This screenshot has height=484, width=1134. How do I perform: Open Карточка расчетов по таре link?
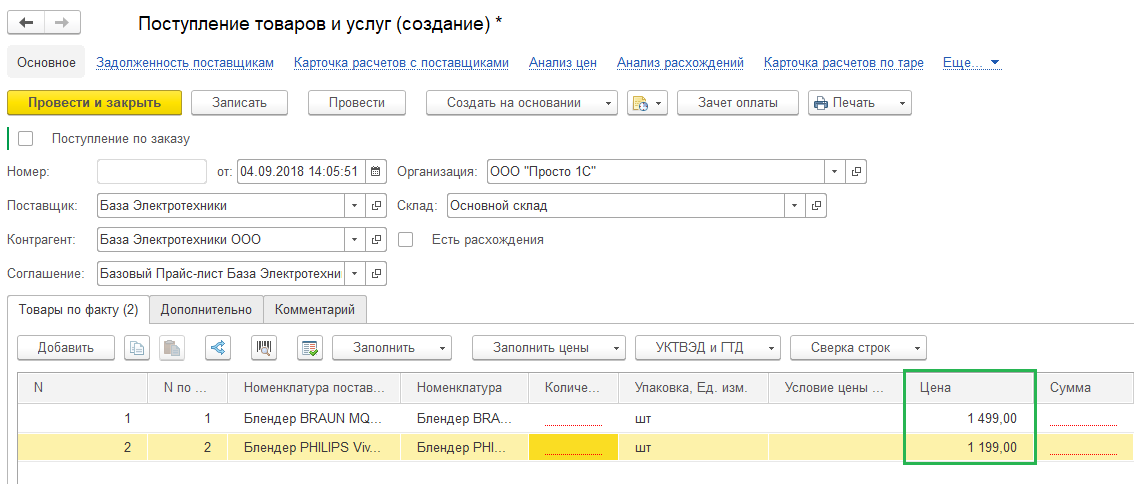843,63
